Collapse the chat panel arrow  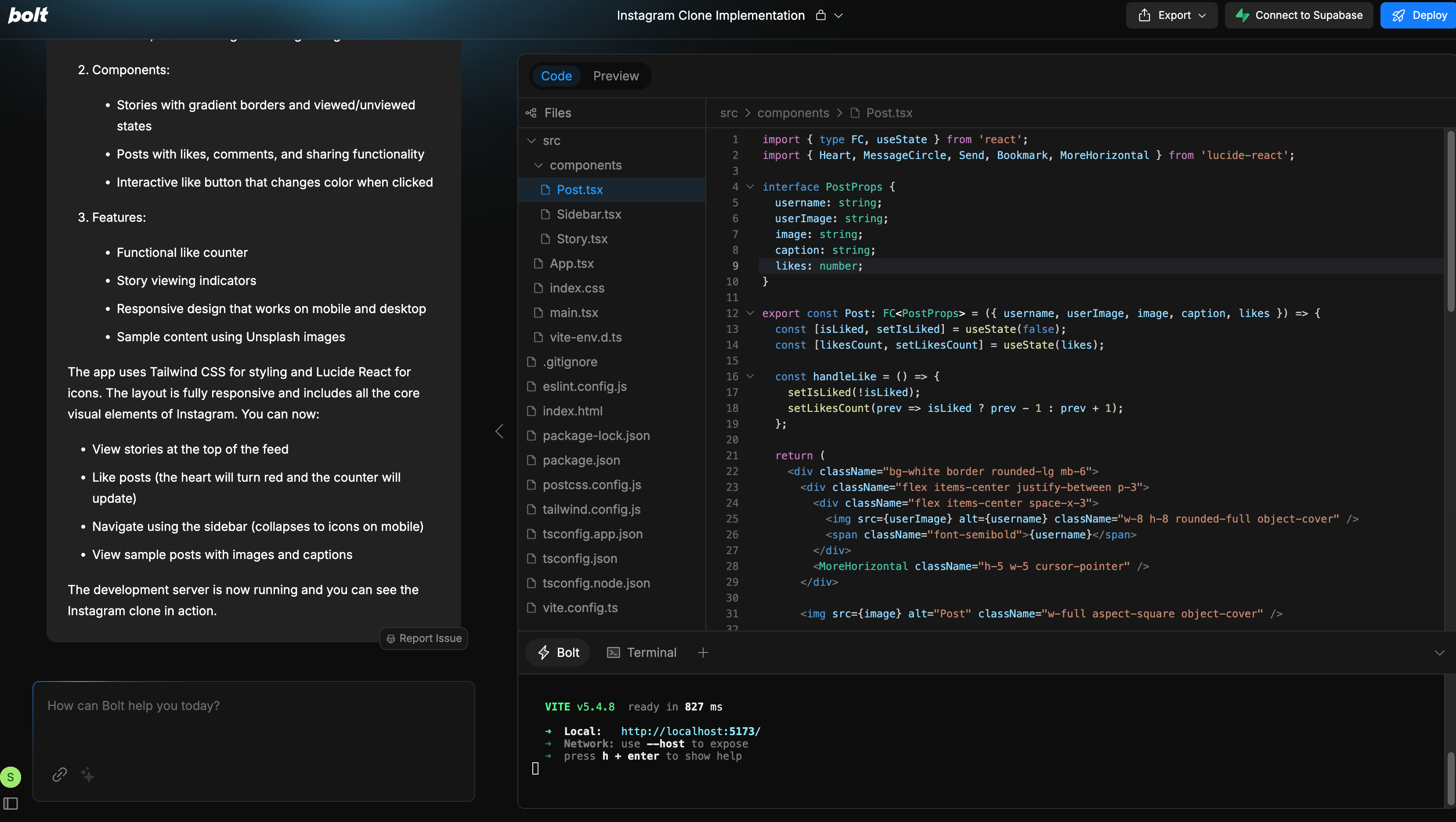click(499, 432)
